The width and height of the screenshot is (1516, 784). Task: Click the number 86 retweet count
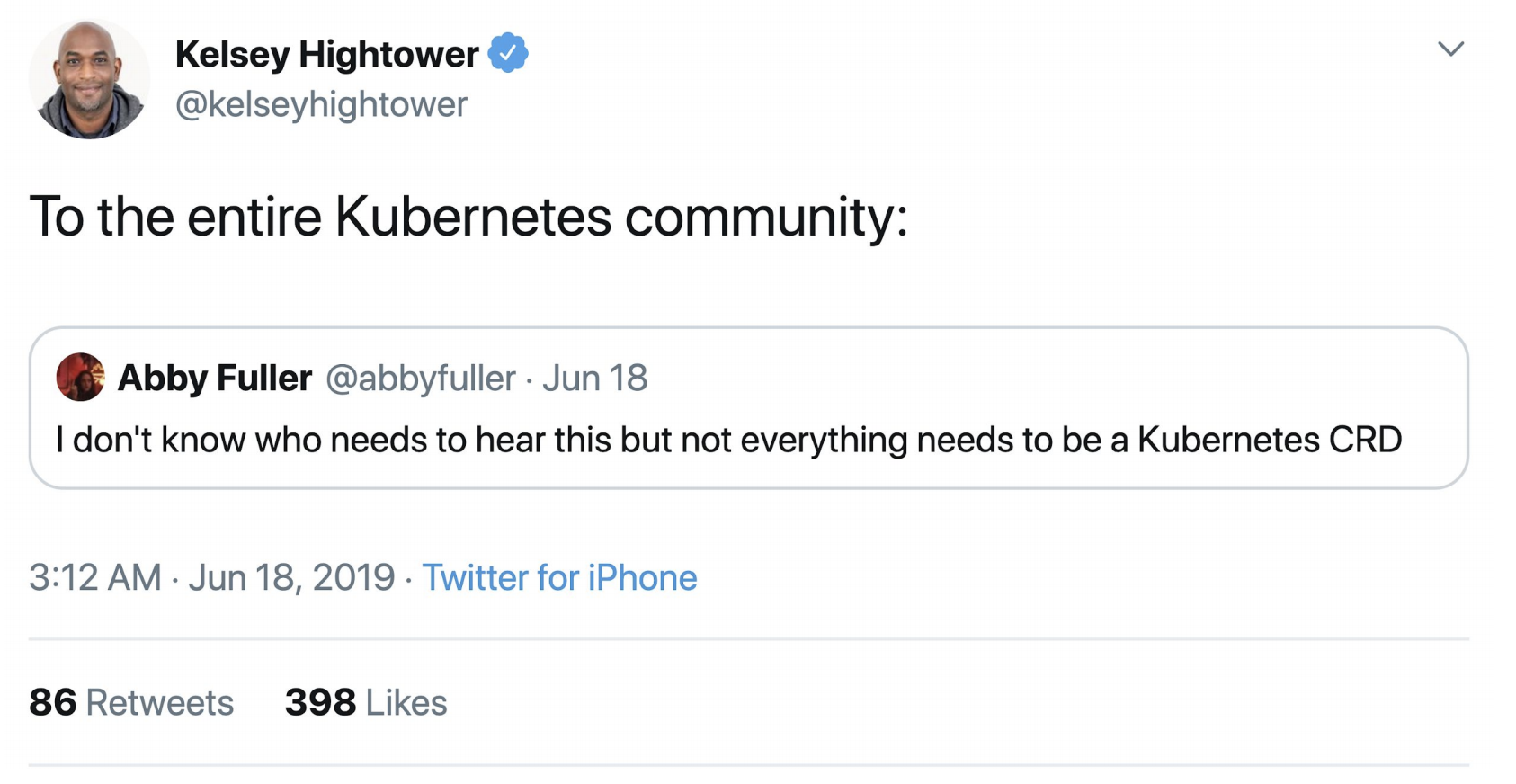(52, 702)
